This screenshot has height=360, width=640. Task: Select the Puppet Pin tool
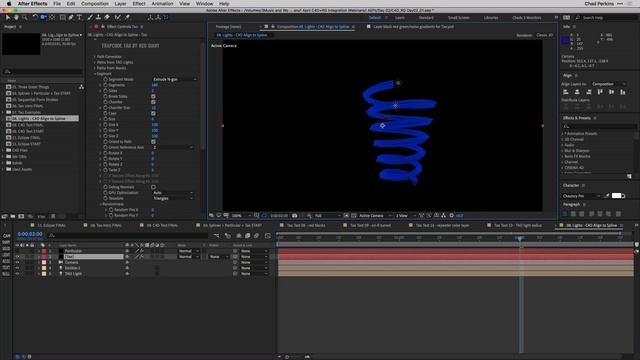[x=127, y=18]
